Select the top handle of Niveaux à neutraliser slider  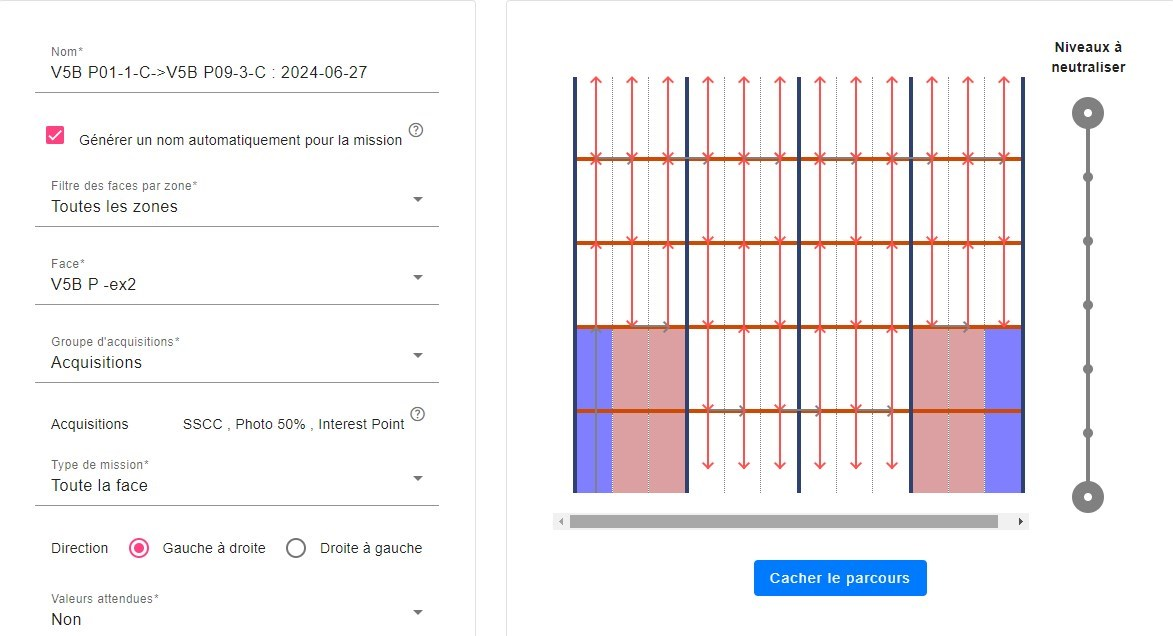(x=1088, y=113)
